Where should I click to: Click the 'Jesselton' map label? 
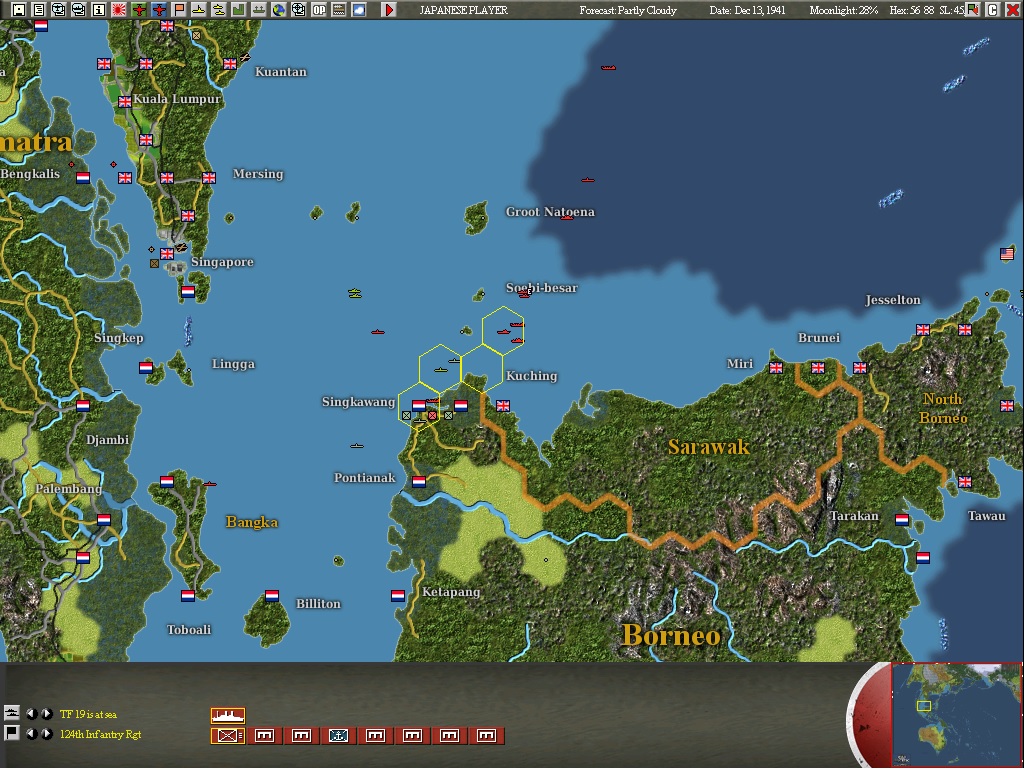pos(893,300)
